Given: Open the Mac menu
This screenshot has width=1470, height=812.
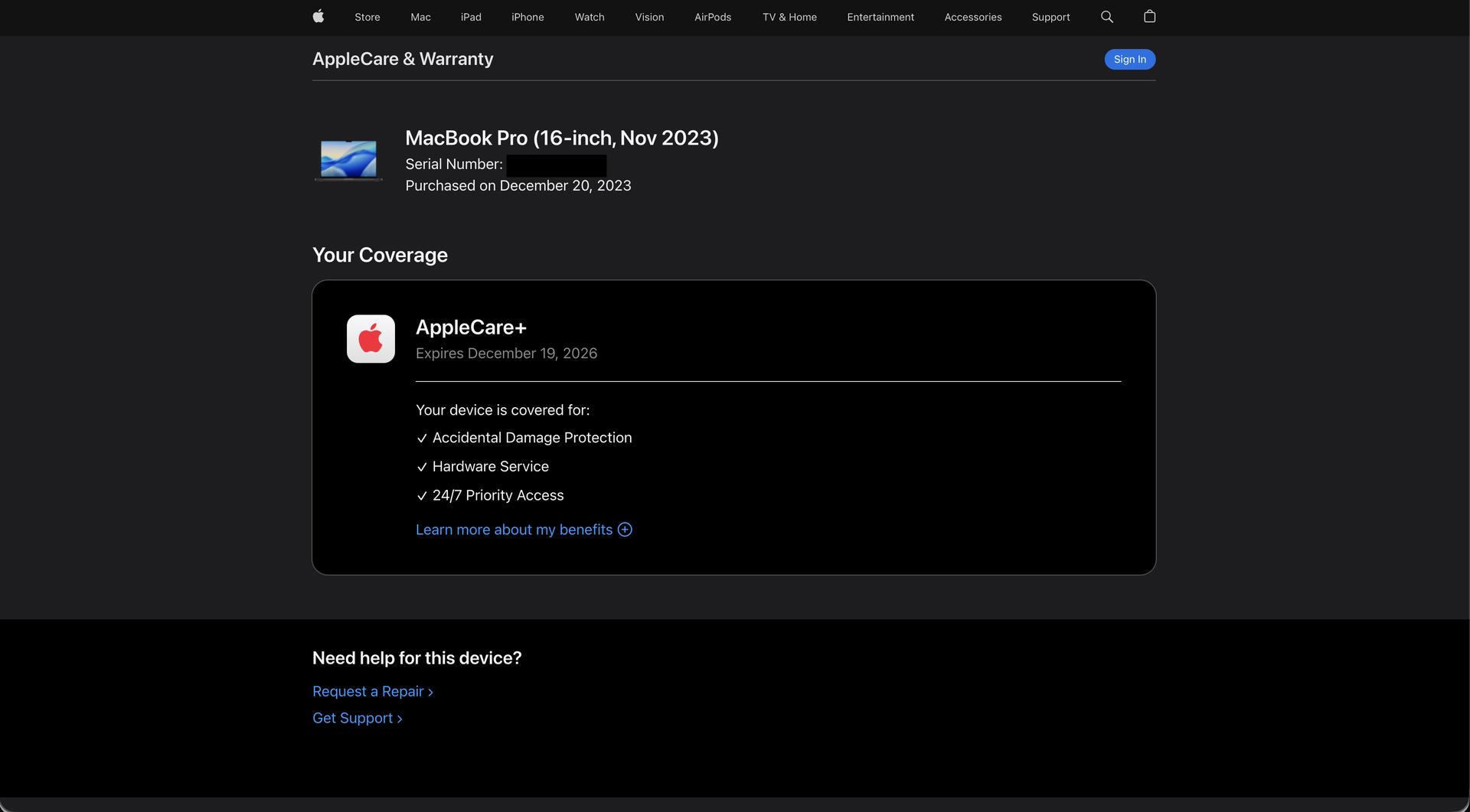Looking at the screenshot, I should tap(420, 17).
